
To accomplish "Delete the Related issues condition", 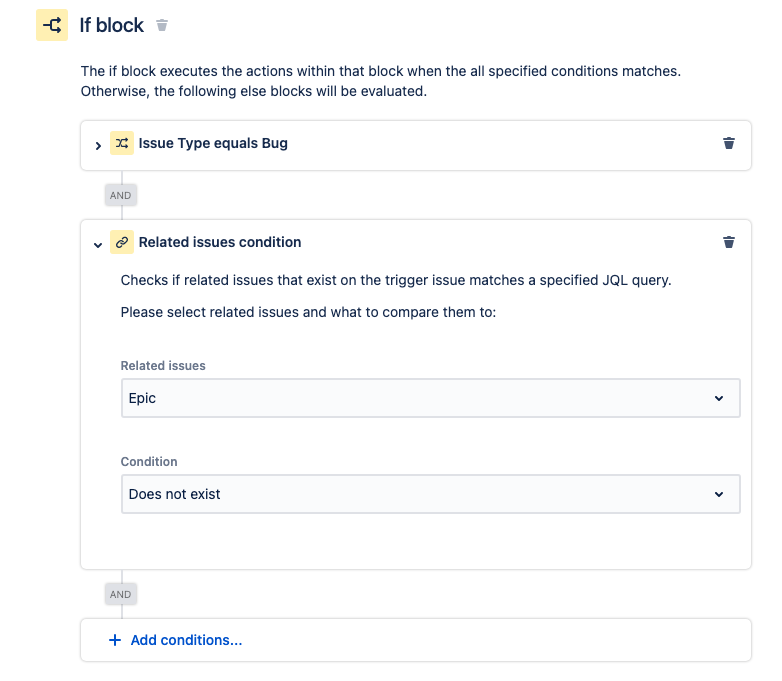I will (x=729, y=242).
